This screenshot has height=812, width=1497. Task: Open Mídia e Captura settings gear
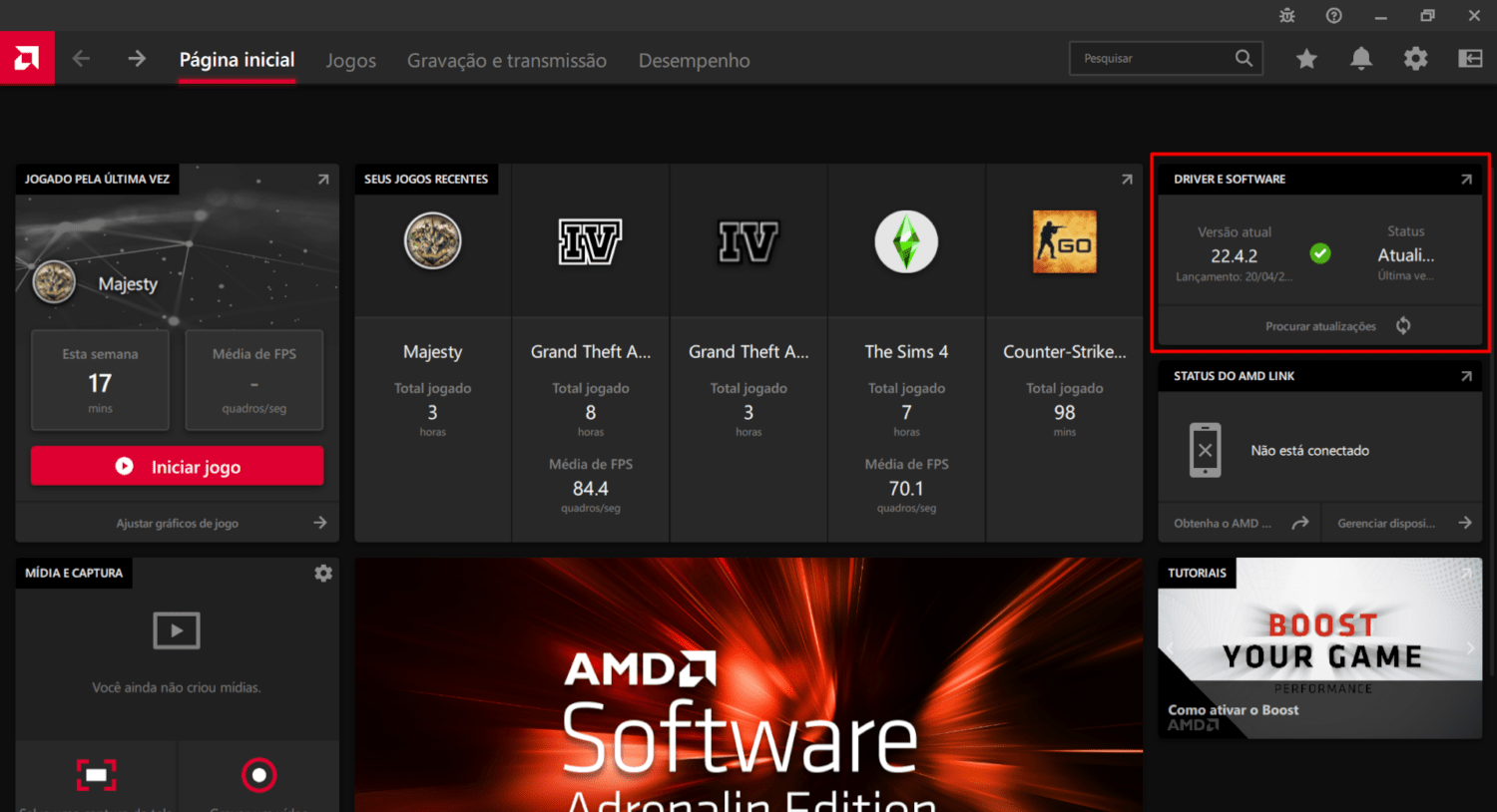(x=323, y=574)
